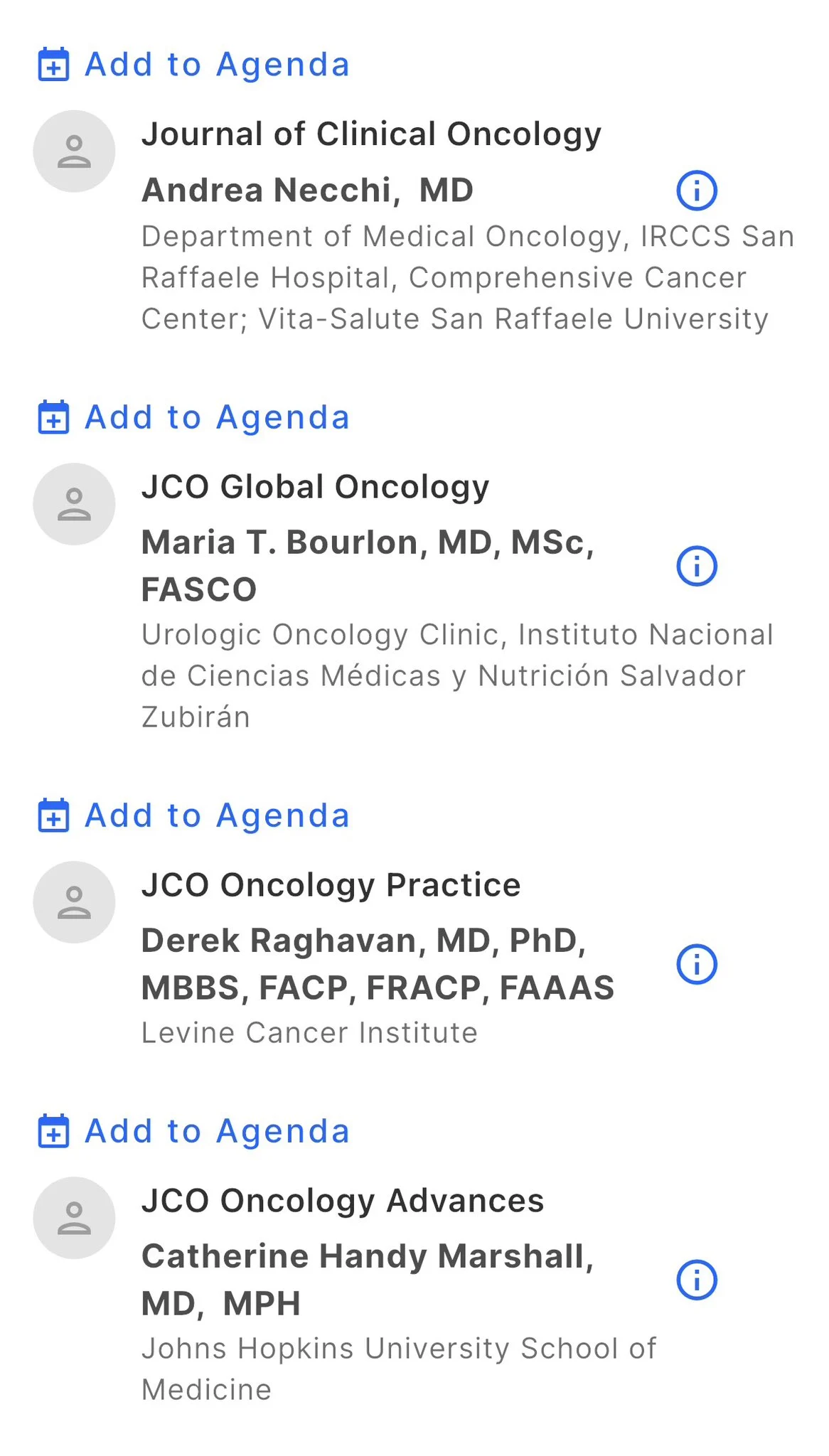
Task: Tap Catherine Handy Marshall's avatar placeholder
Action: [x=74, y=1218]
